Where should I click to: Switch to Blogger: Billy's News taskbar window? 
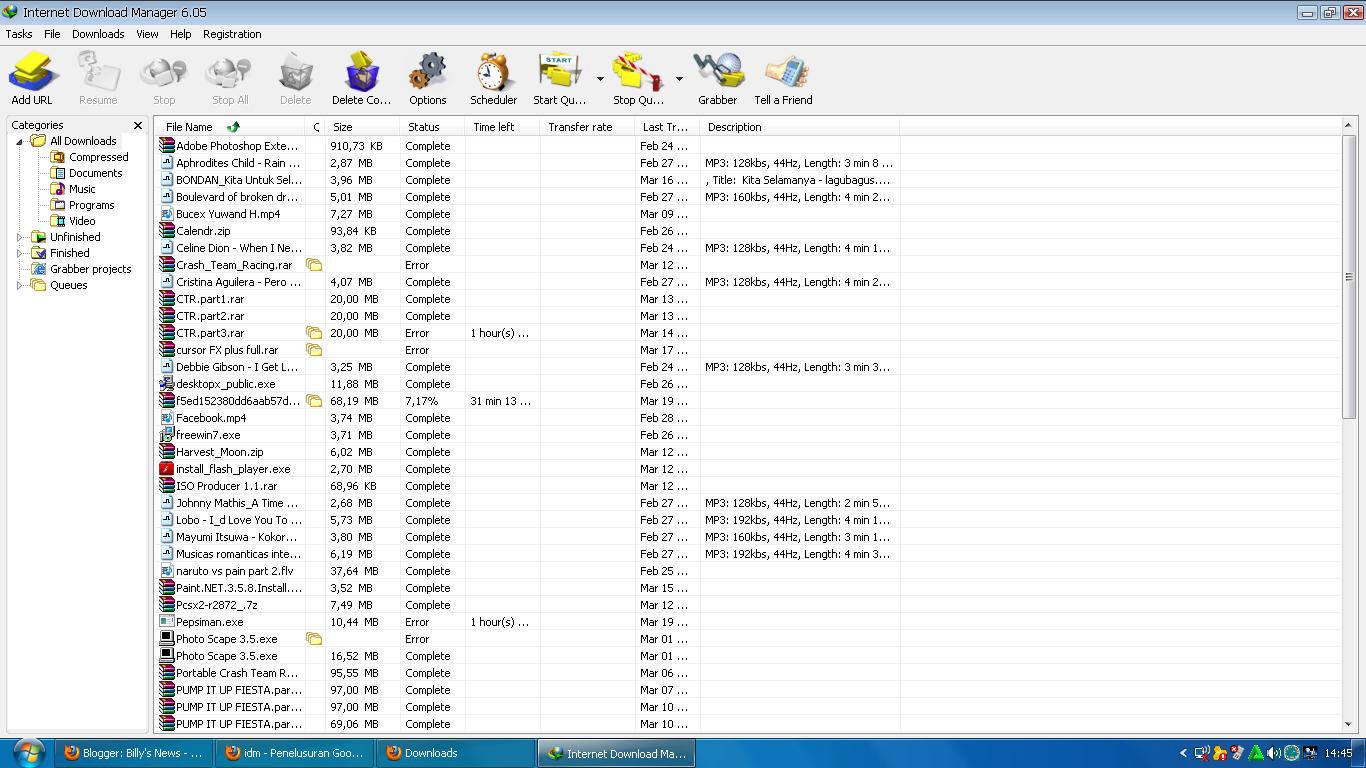[x=134, y=753]
